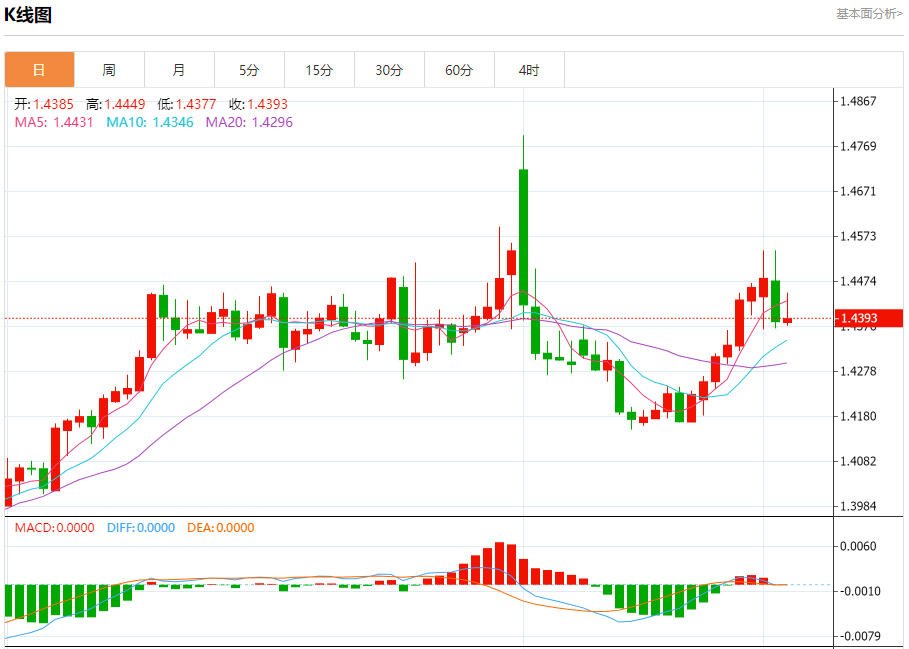
Task: Click the 1.4180 price axis label
Action: tap(858, 417)
